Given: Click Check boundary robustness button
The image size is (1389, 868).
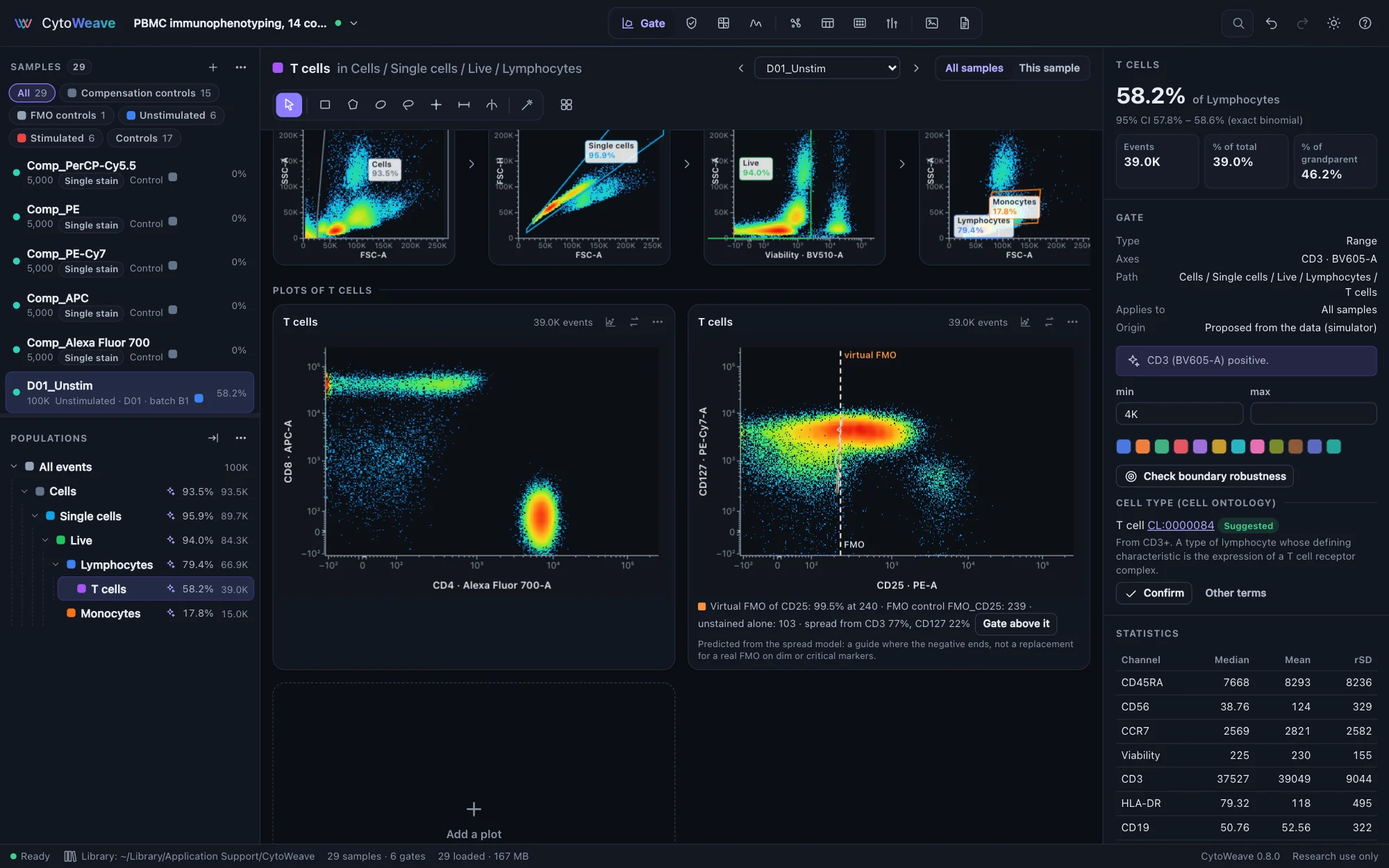Looking at the screenshot, I should point(1205,476).
